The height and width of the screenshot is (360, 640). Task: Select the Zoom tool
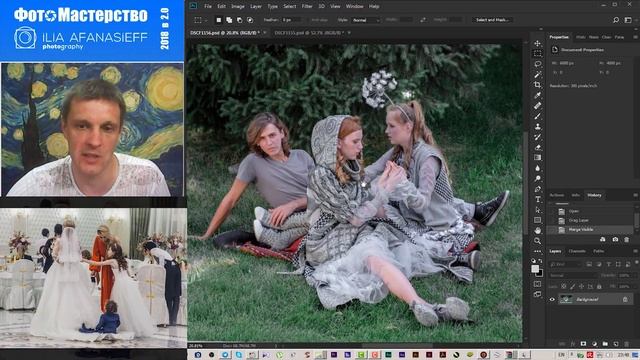click(x=538, y=241)
